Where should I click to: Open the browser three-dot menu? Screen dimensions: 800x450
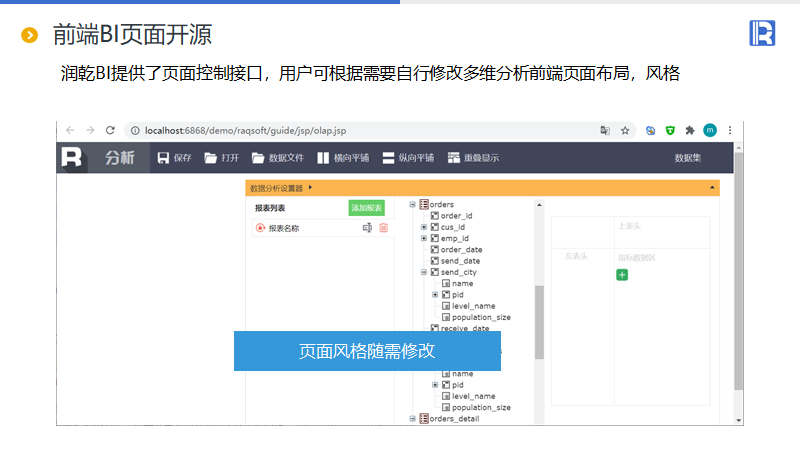[x=730, y=131]
